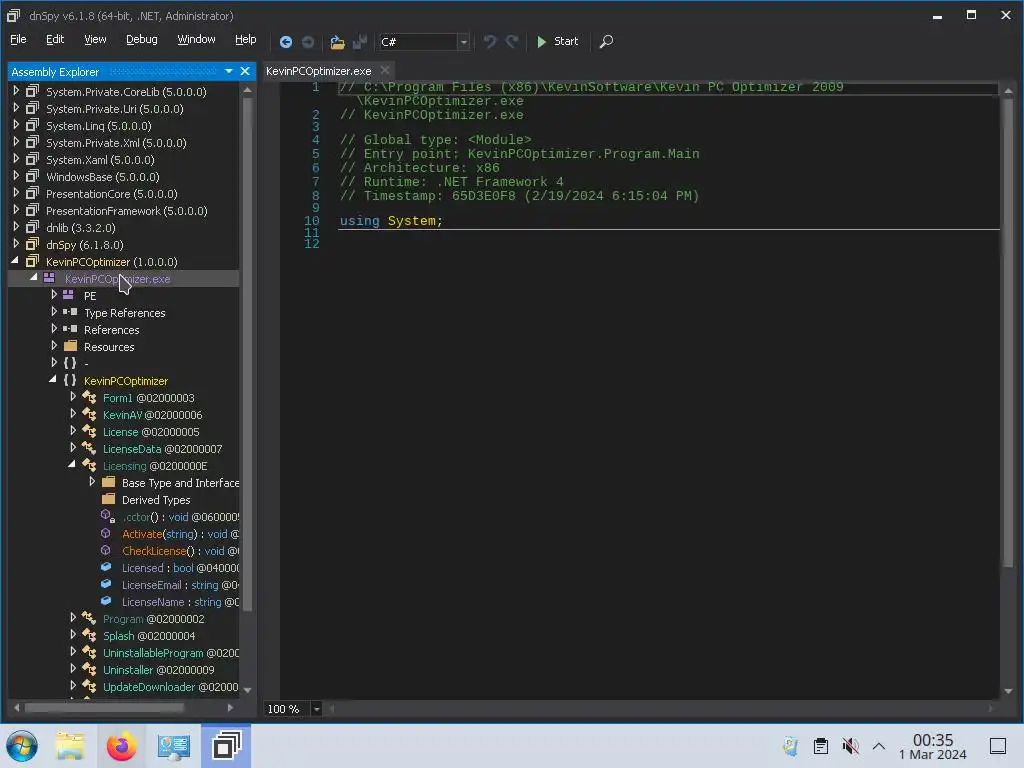Click the Activate method icon

point(106,534)
